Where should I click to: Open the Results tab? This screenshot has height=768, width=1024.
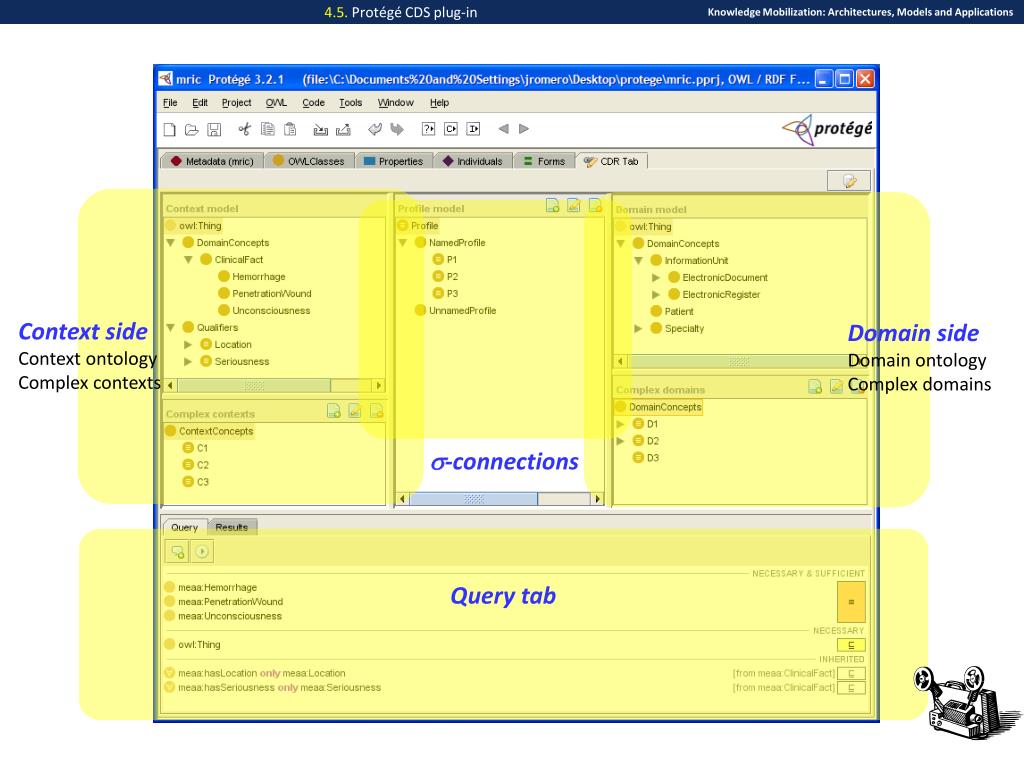click(232, 527)
